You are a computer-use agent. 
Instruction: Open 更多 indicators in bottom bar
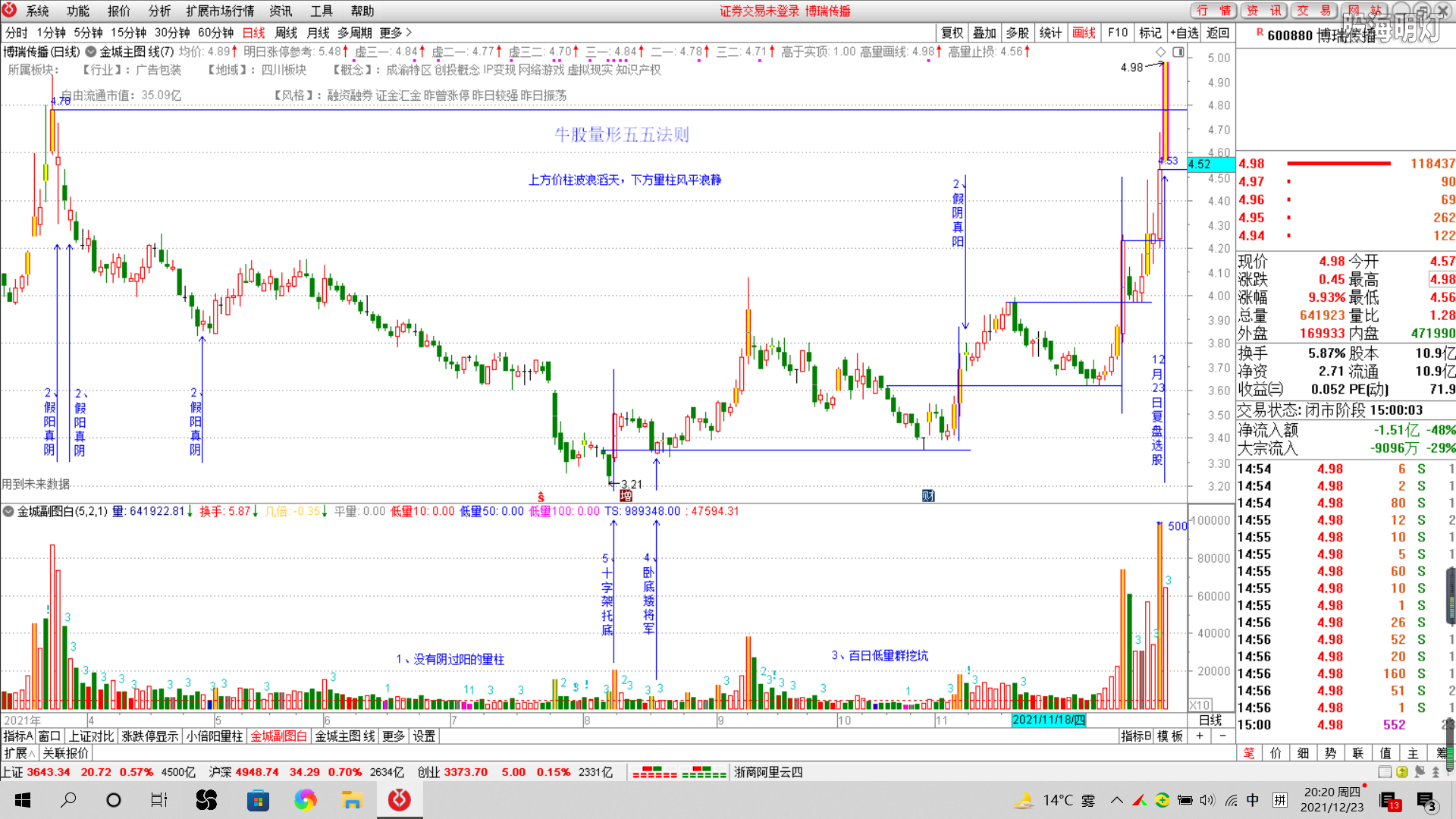coord(394,736)
